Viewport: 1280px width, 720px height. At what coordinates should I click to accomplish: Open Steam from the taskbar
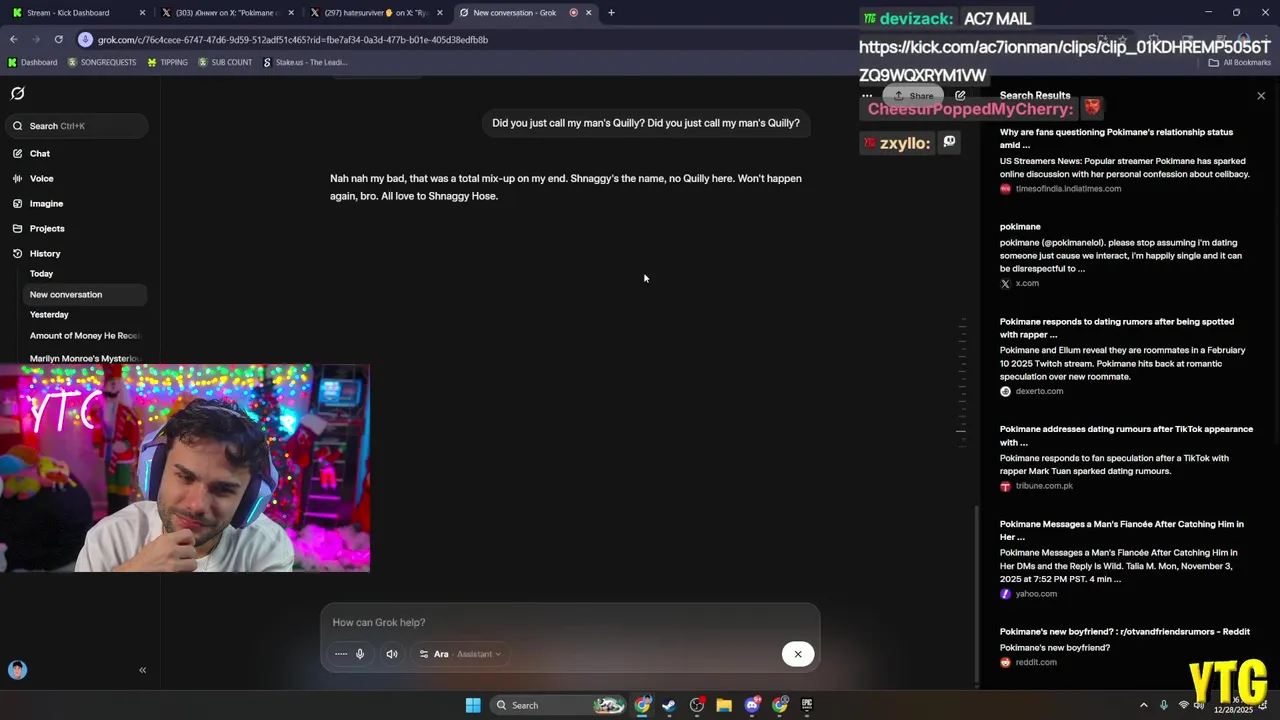point(669,705)
